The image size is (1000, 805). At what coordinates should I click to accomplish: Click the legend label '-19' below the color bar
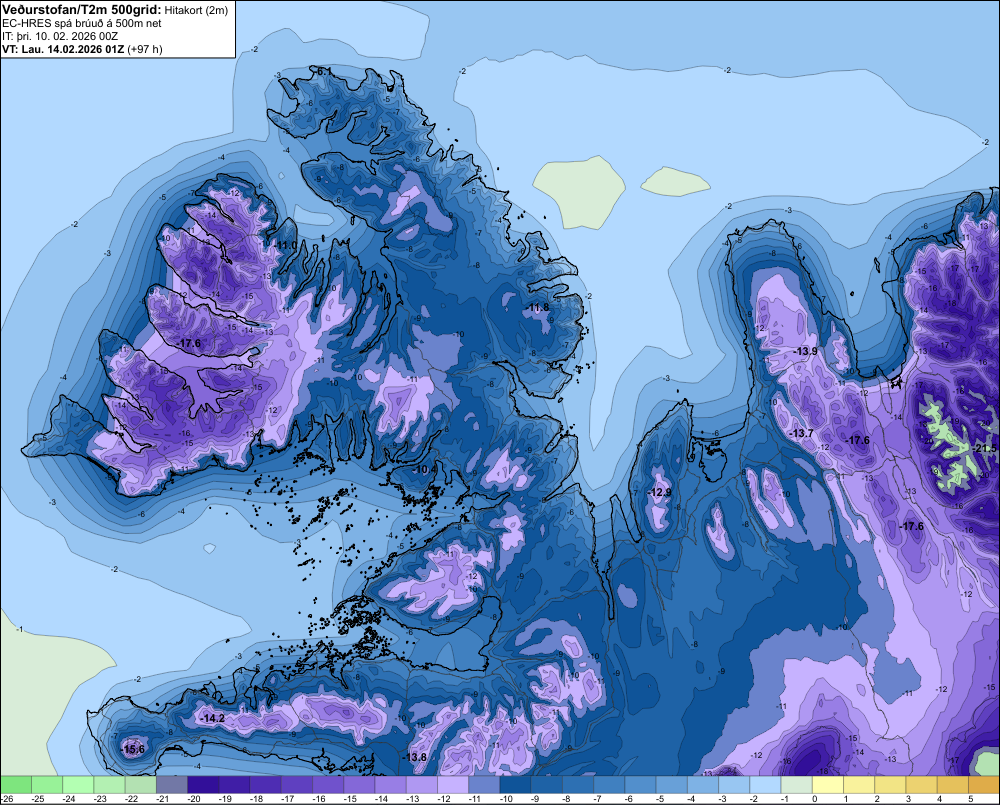click(x=226, y=799)
